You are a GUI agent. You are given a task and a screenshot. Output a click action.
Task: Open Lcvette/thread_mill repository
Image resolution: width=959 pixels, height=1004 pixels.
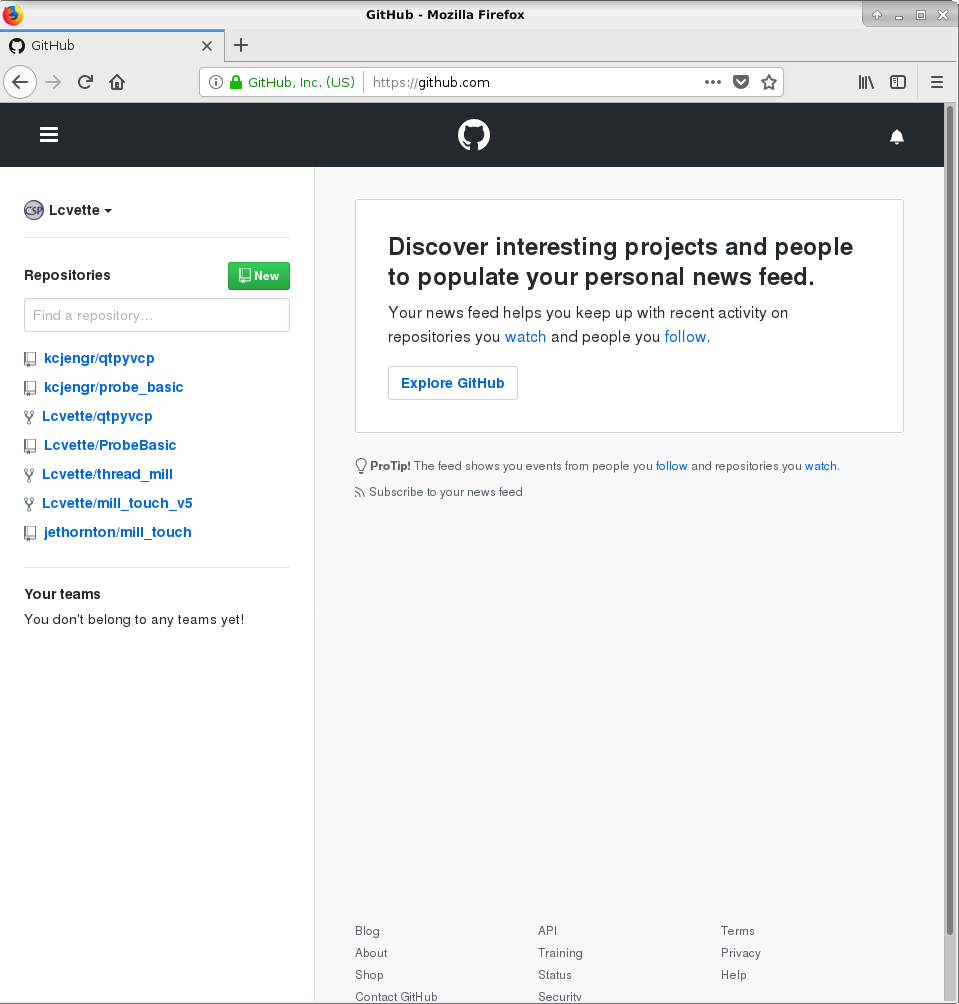(x=108, y=474)
